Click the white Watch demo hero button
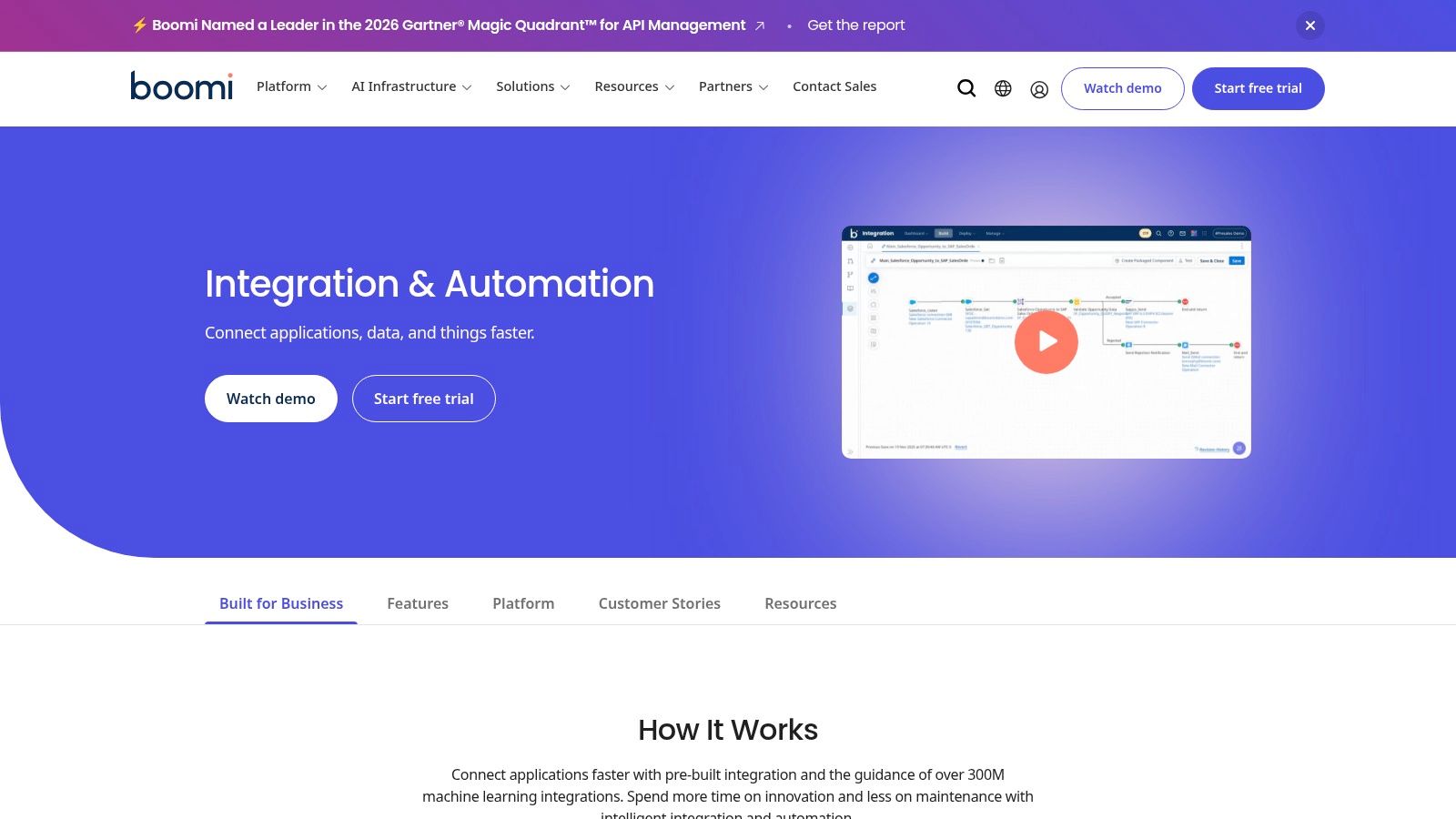 point(271,399)
